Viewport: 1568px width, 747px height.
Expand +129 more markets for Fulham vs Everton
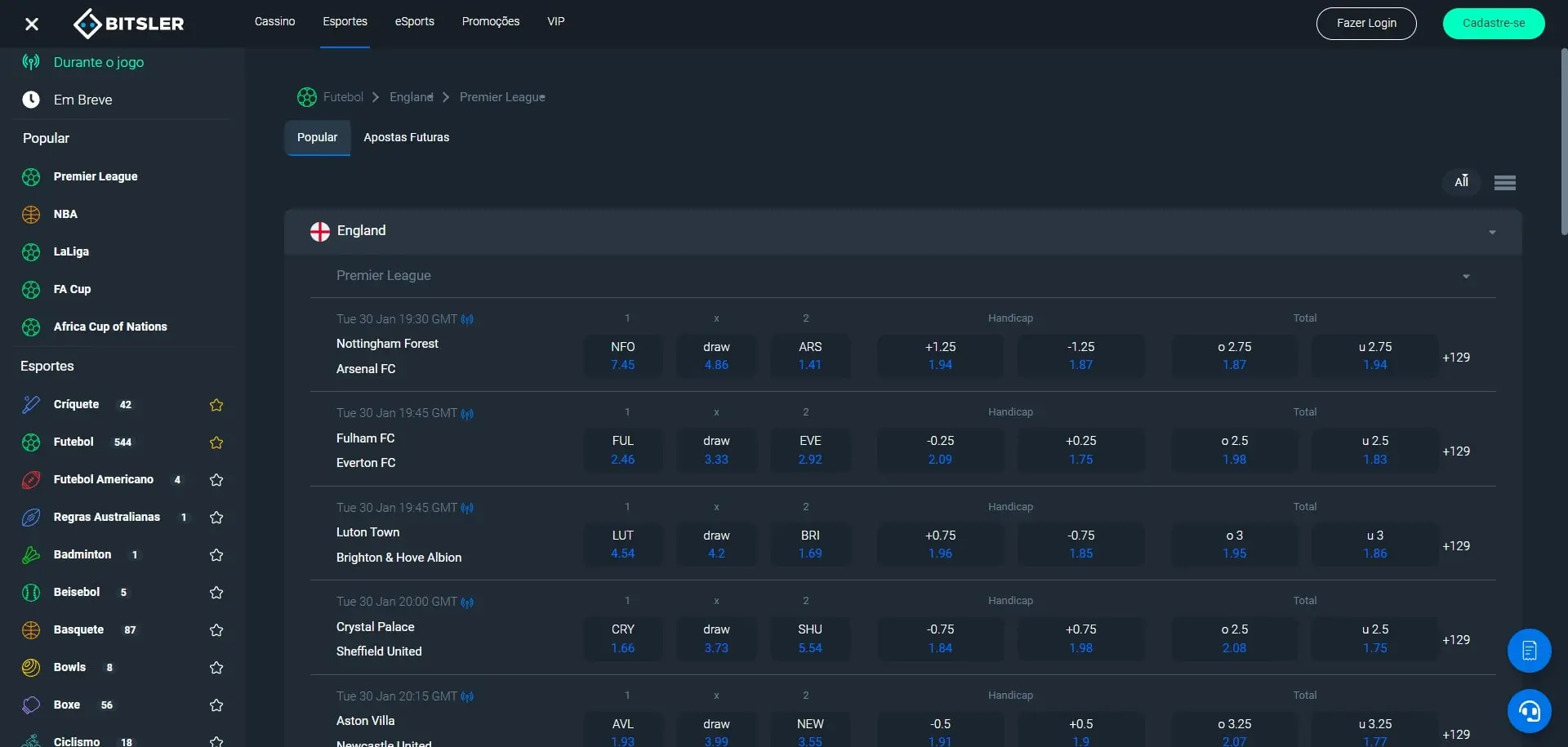pos(1455,451)
